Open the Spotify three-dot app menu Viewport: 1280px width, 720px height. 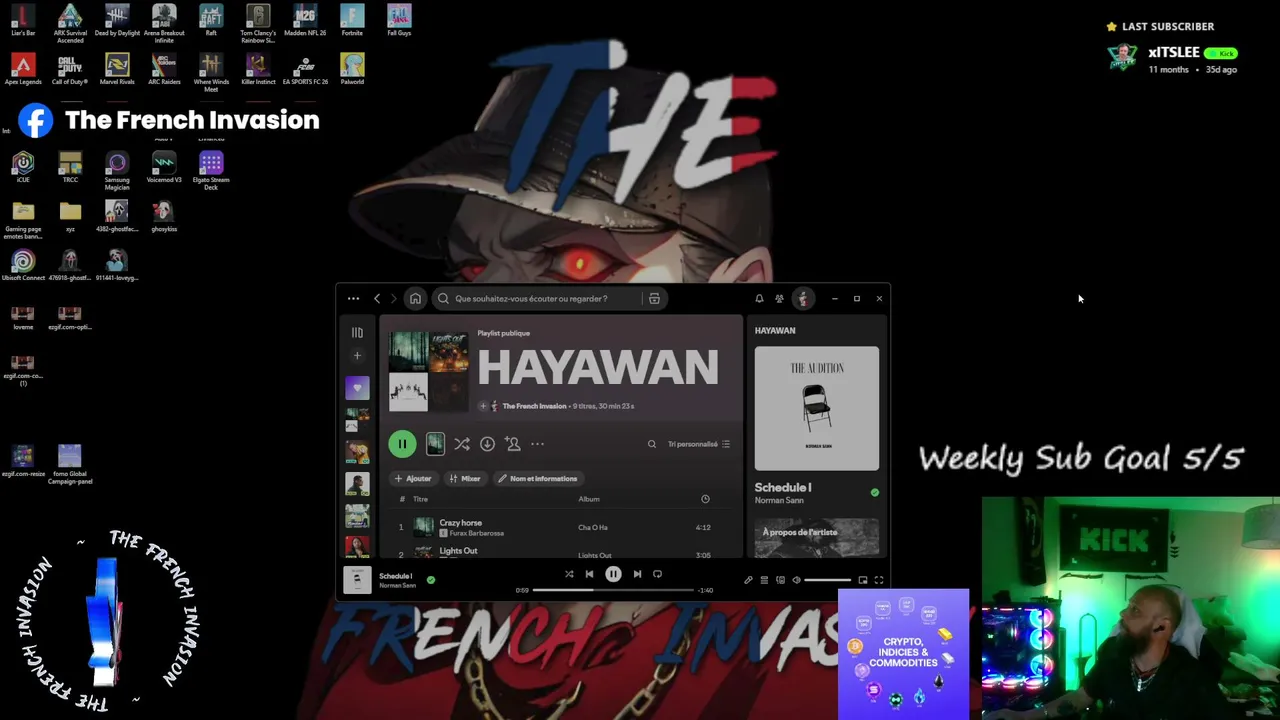point(353,298)
